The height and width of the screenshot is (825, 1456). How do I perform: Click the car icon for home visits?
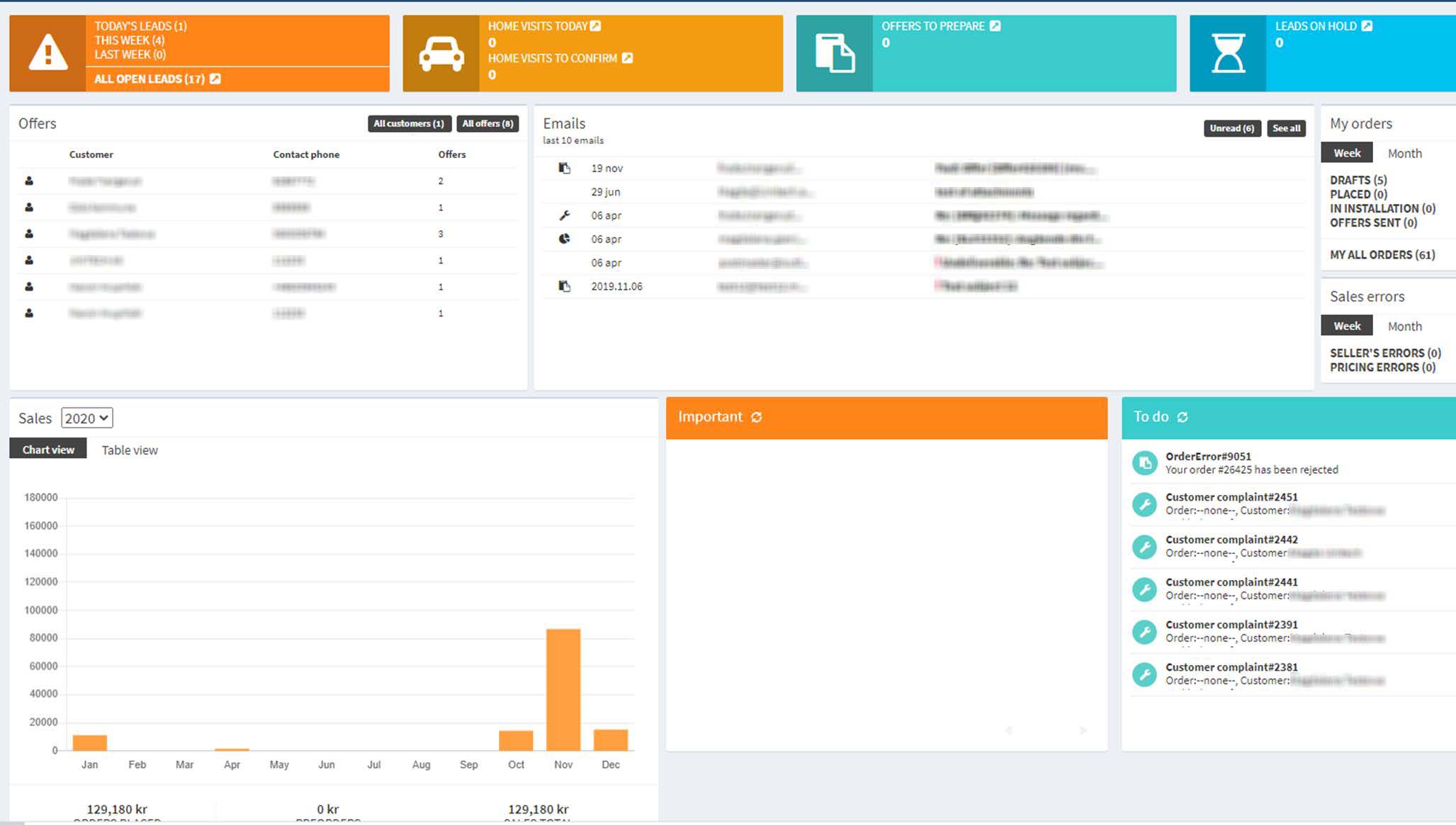point(441,54)
